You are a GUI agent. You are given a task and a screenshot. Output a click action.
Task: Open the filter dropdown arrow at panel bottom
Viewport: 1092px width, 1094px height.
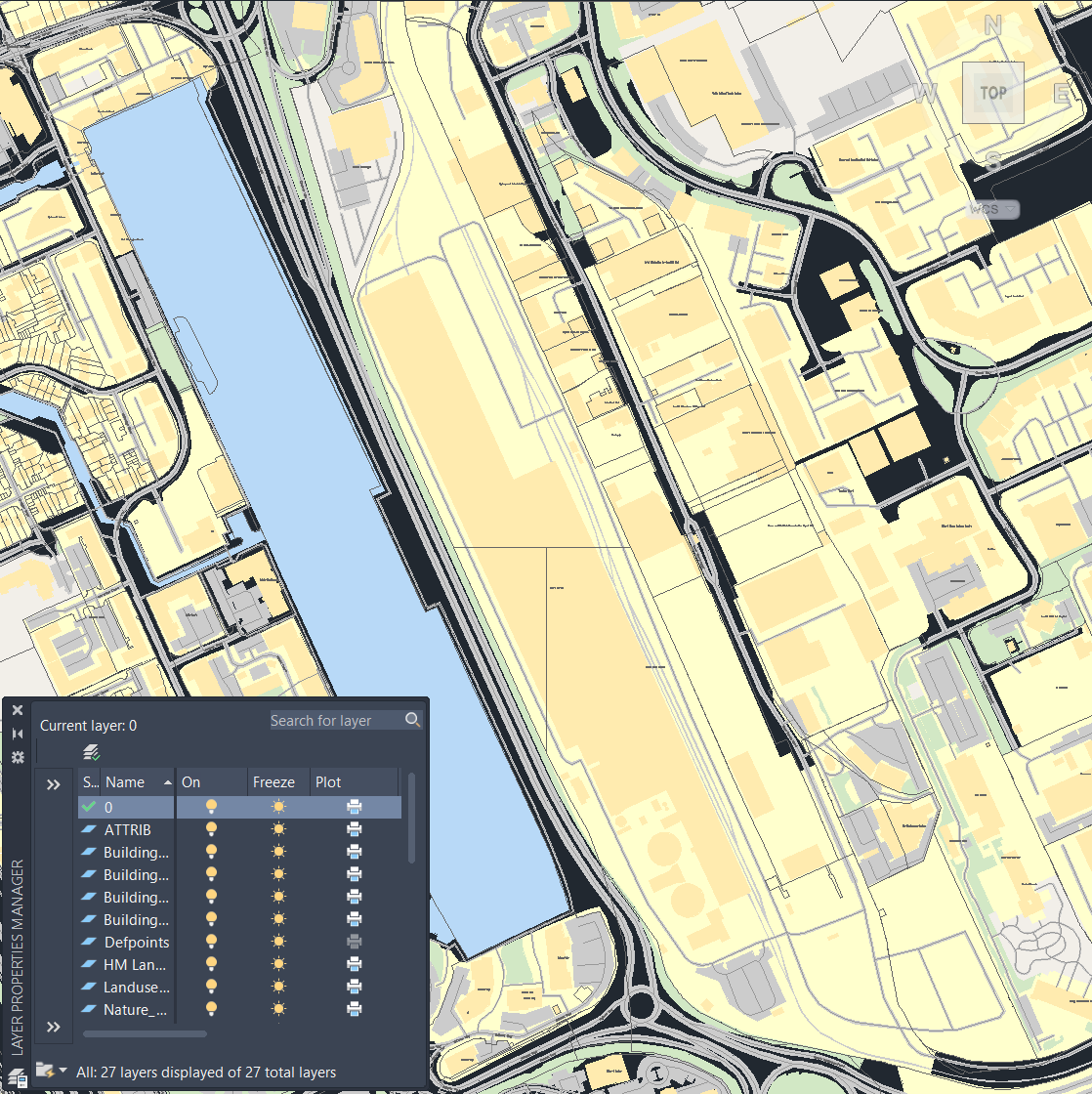[63, 1070]
